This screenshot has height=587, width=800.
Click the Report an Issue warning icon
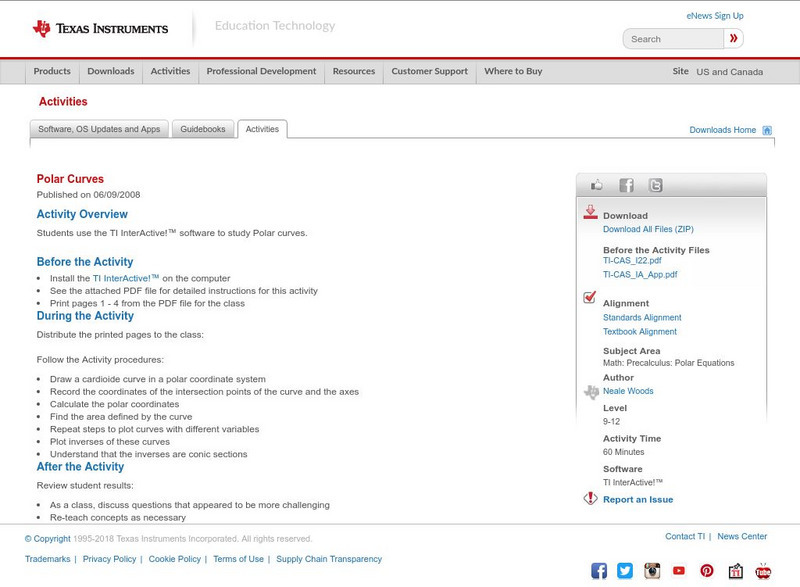coord(590,498)
